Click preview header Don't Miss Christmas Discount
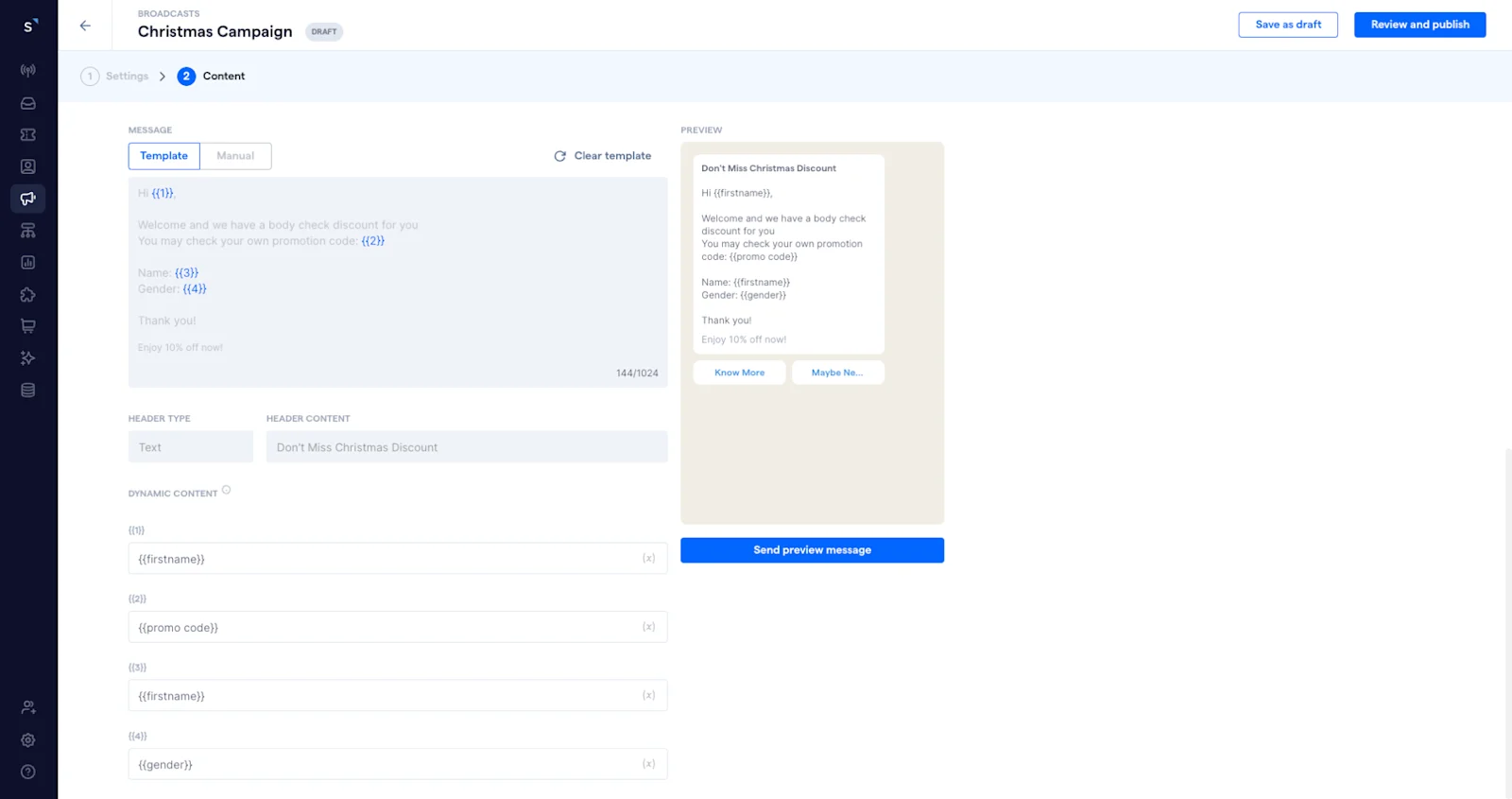Viewport: 1512px width, 799px height. coord(768,168)
